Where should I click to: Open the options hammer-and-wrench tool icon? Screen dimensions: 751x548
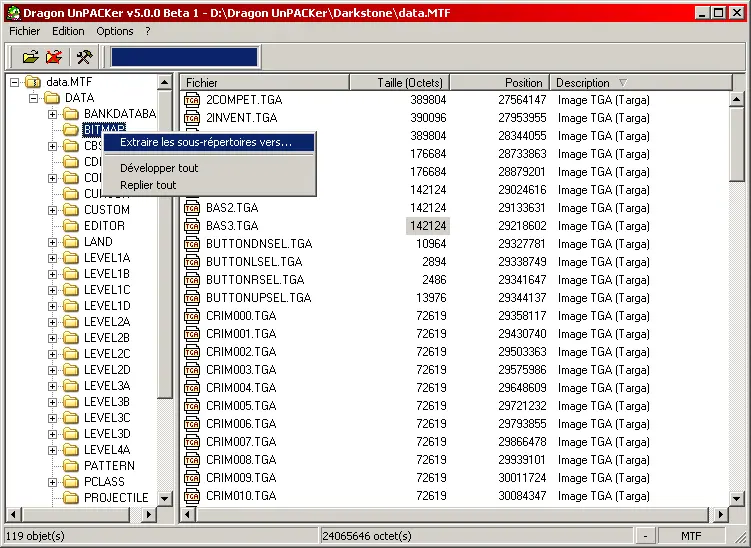pyautogui.click(x=84, y=57)
